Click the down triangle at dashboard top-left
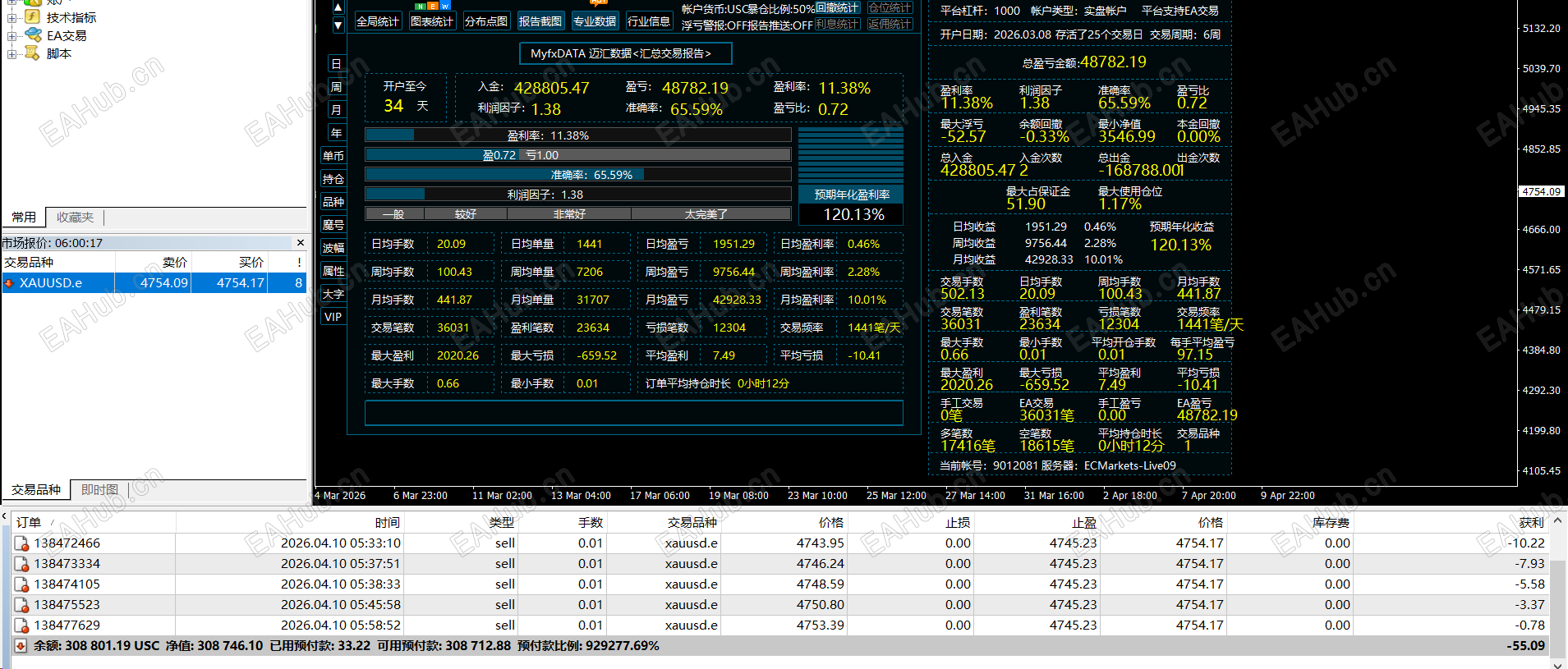 pyautogui.click(x=338, y=25)
